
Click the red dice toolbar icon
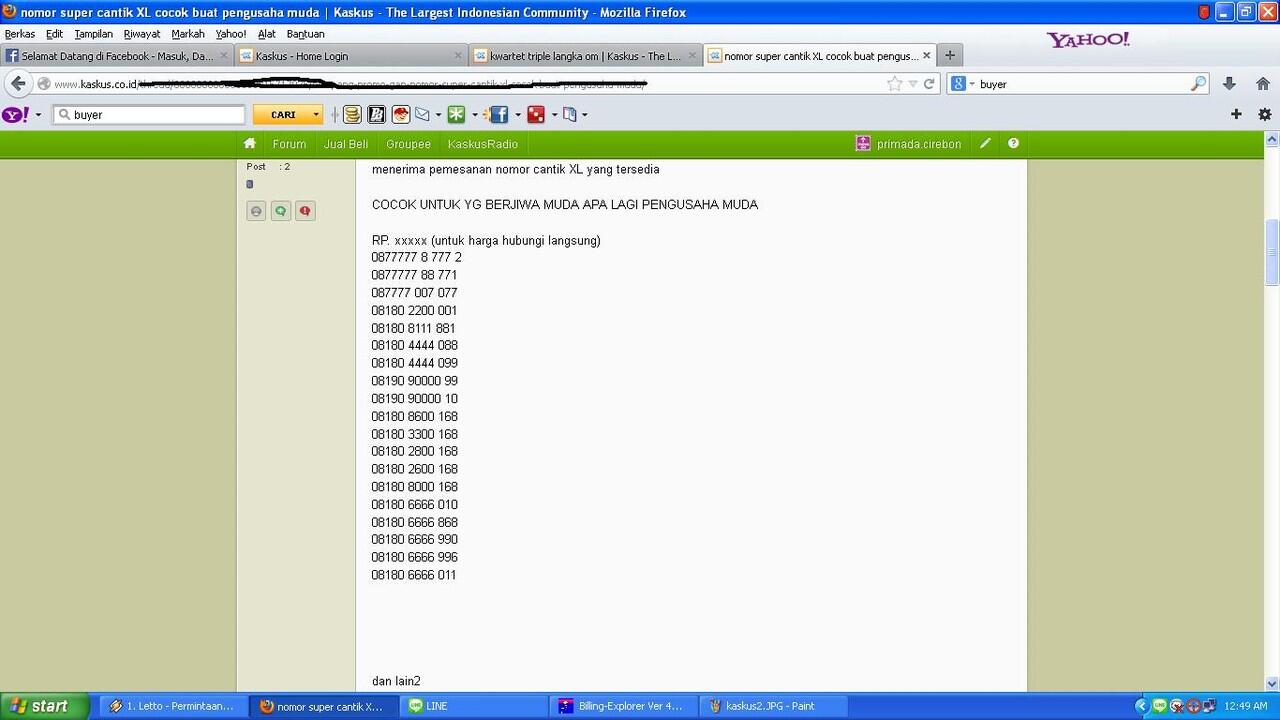[x=536, y=115]
